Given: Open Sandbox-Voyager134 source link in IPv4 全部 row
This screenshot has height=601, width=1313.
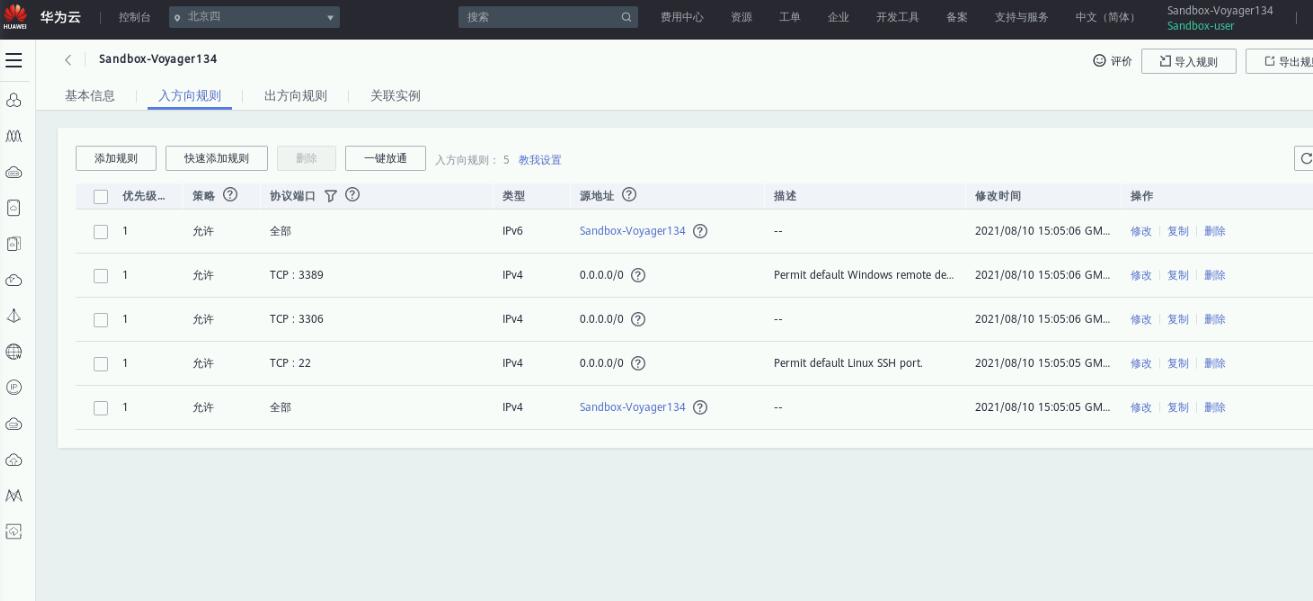Looking at the screenshot, I should pyautogui.click(x=633, y=407).
